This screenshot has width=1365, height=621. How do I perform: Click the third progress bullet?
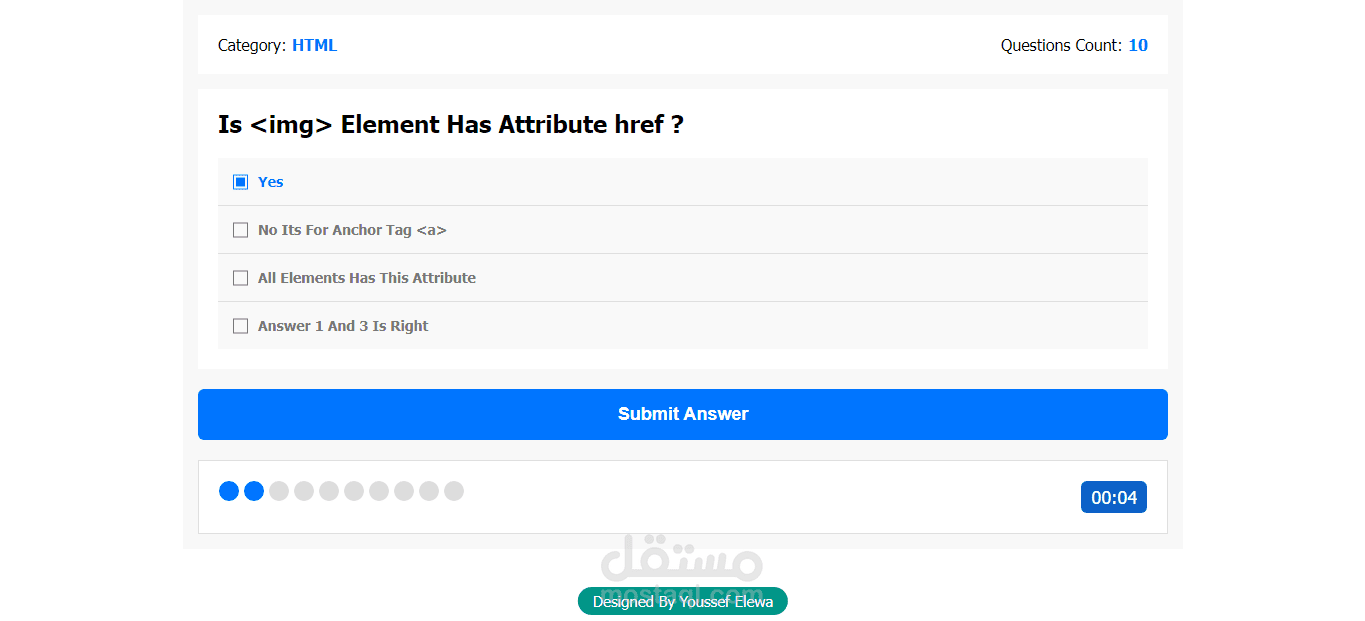(x=279, y=491)
